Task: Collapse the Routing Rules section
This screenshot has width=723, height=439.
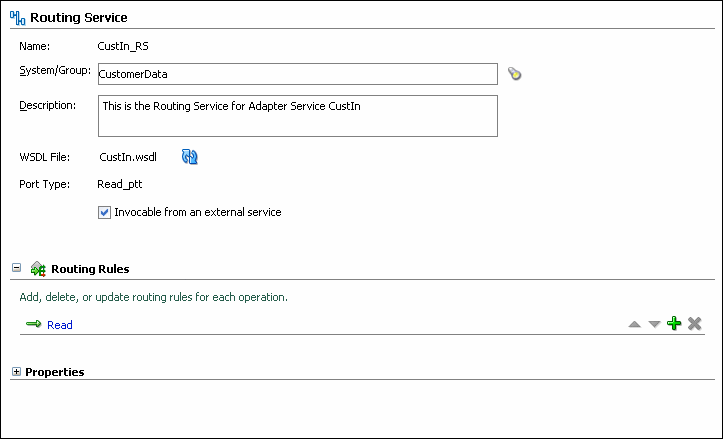Action: (x=17, y=267)
